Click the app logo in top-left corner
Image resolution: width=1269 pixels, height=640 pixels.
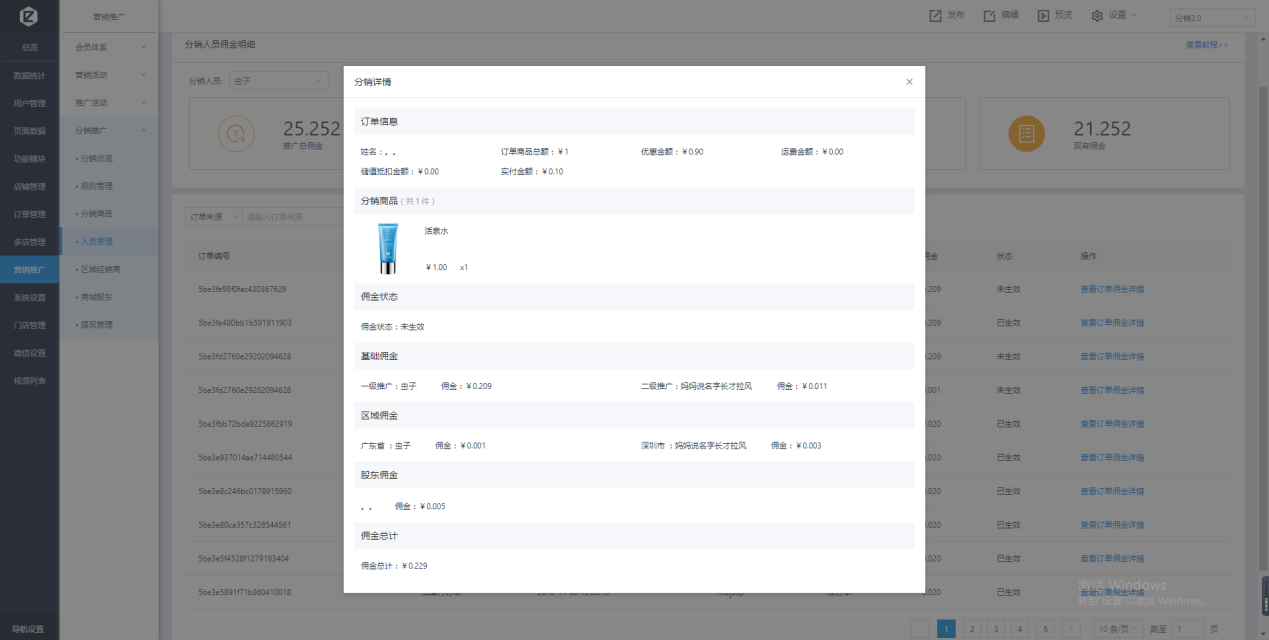(29, 17)
